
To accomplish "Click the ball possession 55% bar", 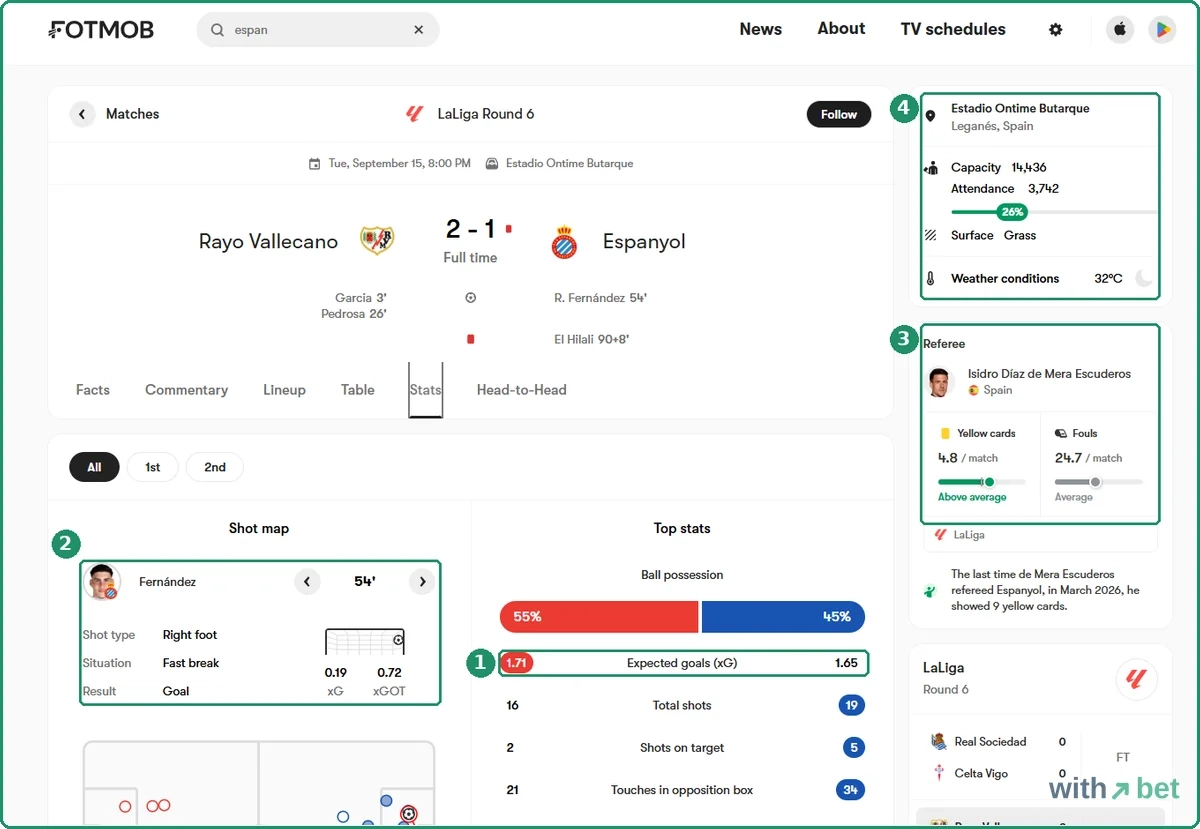I will [599, 617].
